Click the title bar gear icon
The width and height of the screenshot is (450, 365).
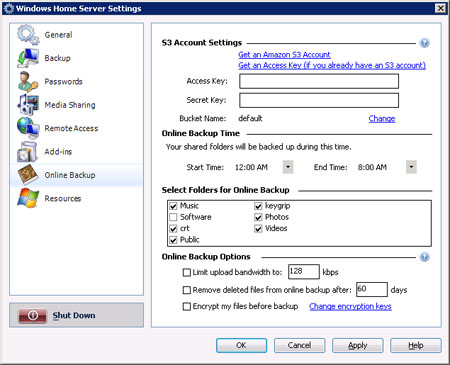8,8
